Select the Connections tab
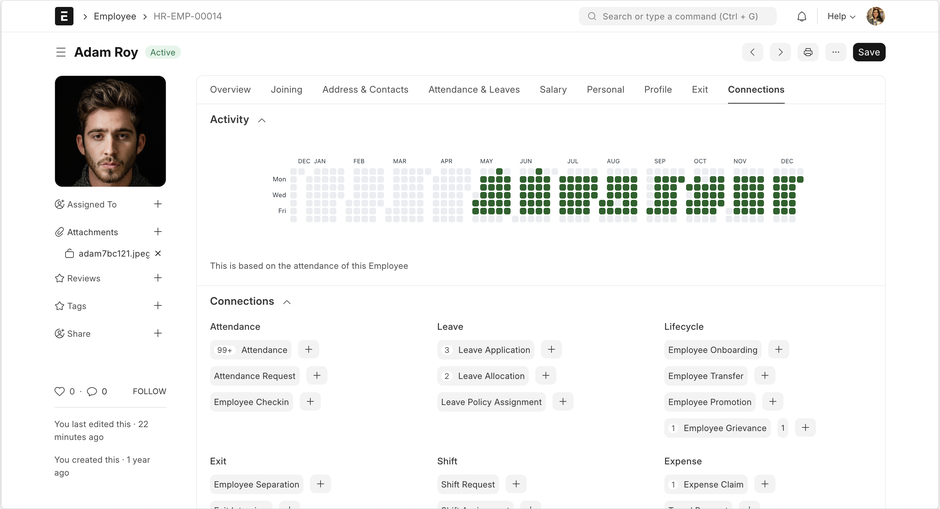 tap(756, 89)
